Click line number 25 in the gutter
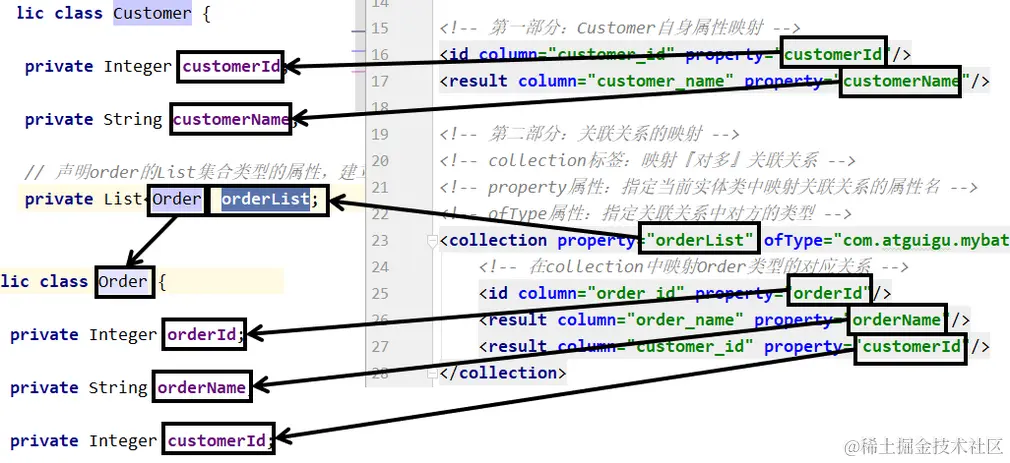 click(380, 294)
